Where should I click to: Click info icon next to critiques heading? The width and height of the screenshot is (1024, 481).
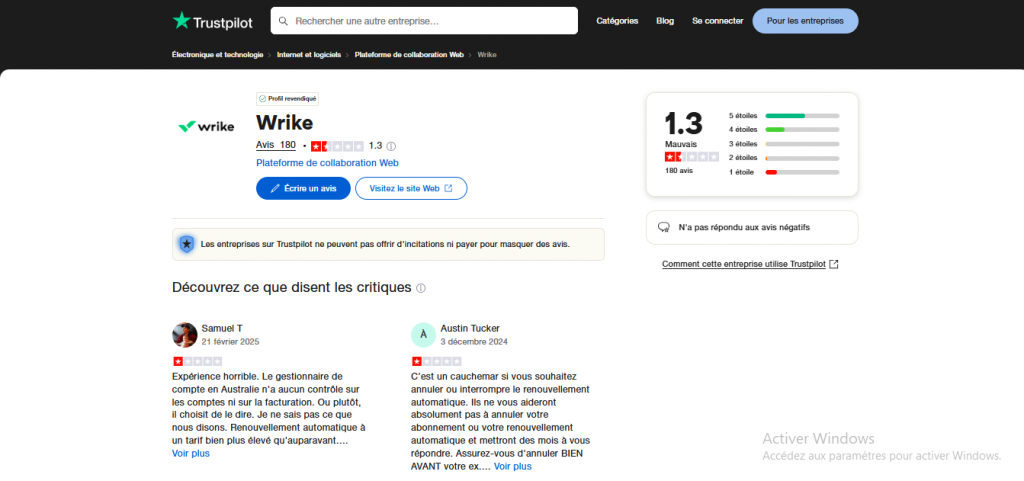click(x=421, y=288)
